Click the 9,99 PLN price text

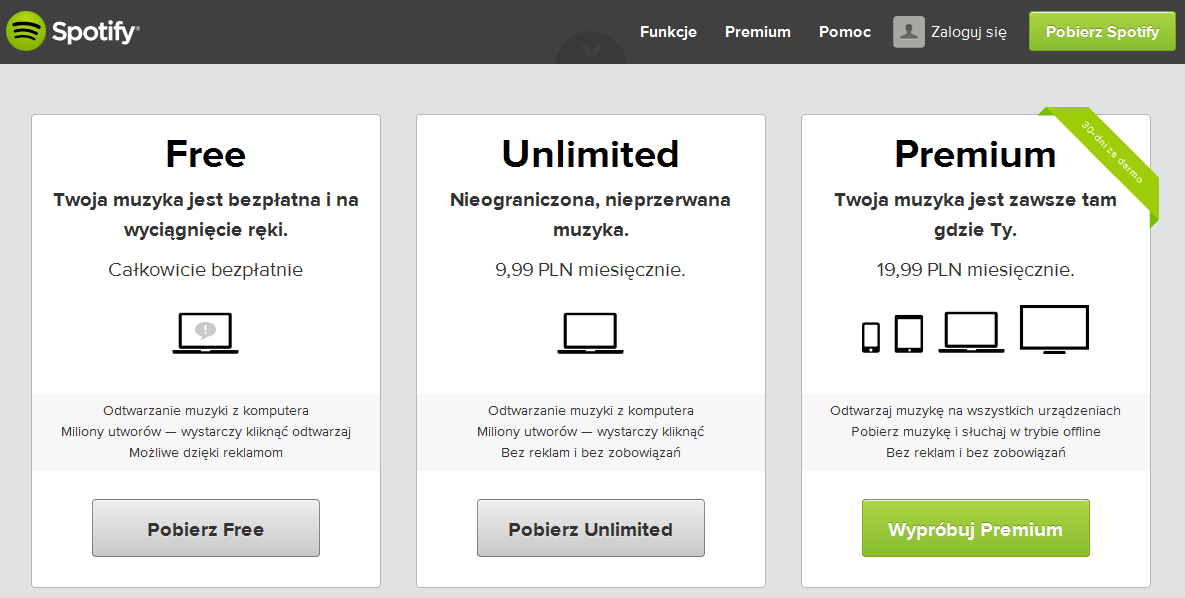590,269
